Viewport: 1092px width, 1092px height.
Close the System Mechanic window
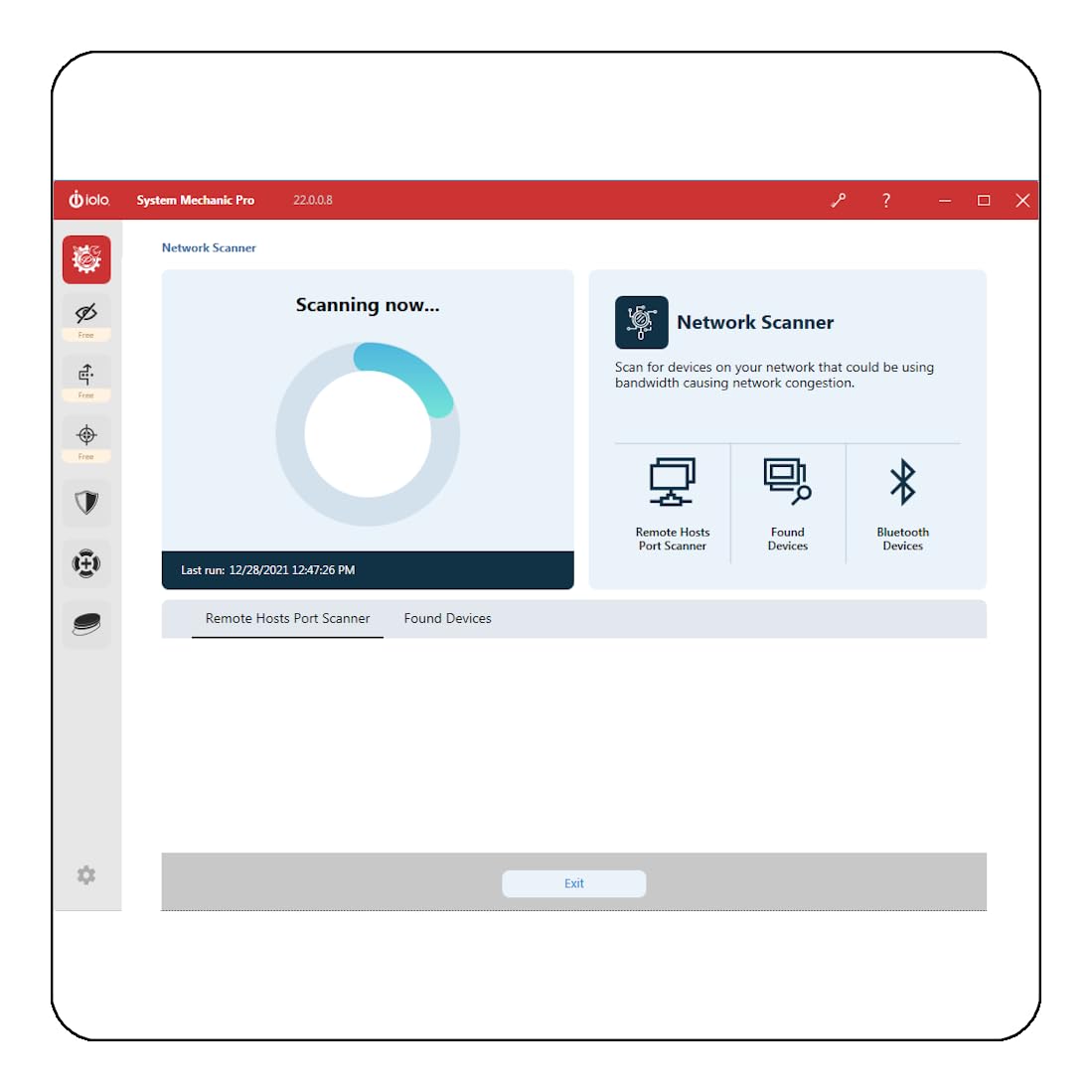1022,201
